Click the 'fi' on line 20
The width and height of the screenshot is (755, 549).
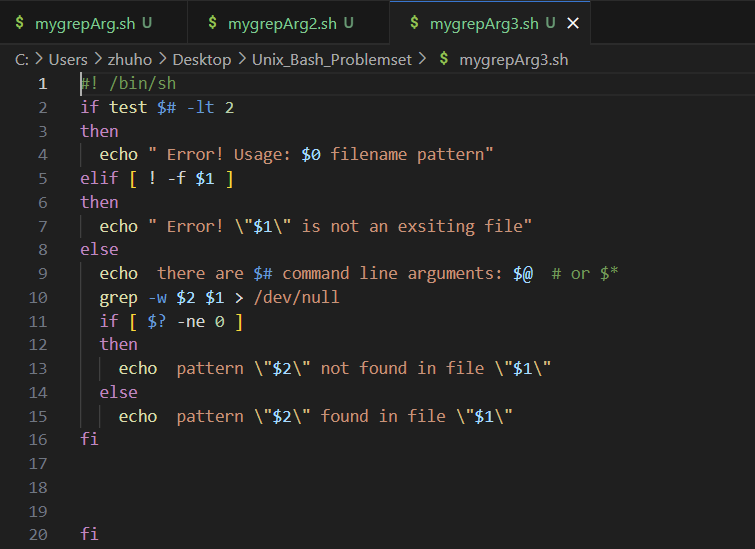coord(90,534)
